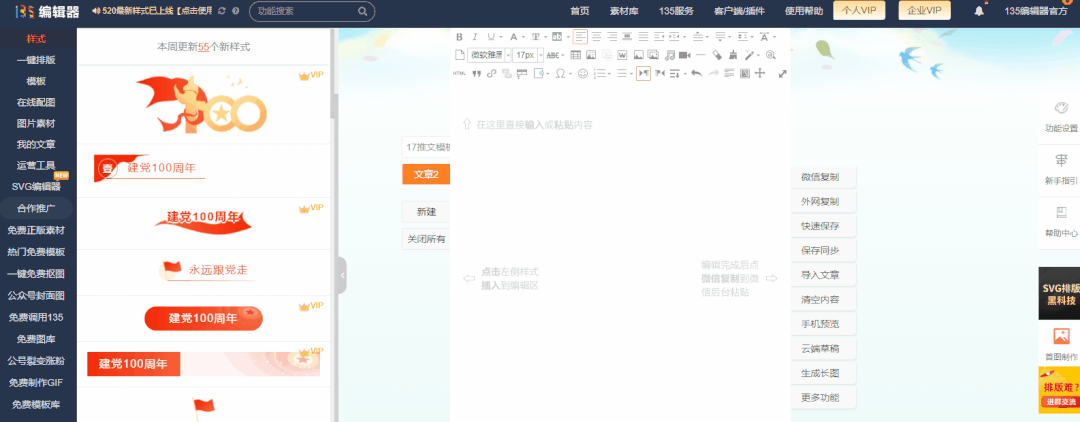Click the insert music icon

pos(670,55)
